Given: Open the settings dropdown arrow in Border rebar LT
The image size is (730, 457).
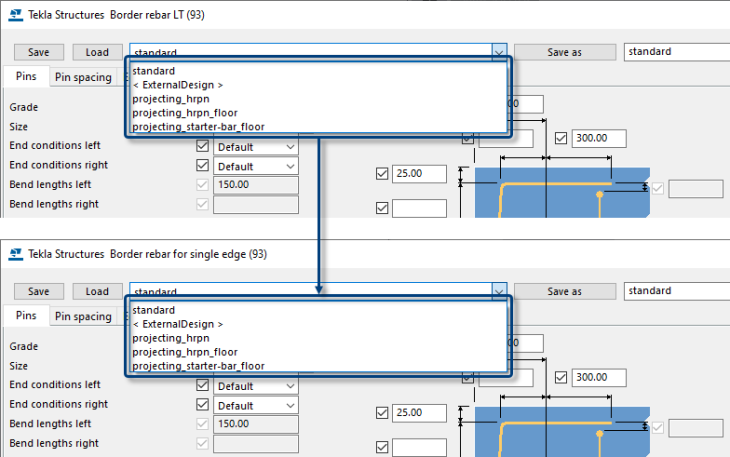Looking at the screenshot, I should (499, 52).
